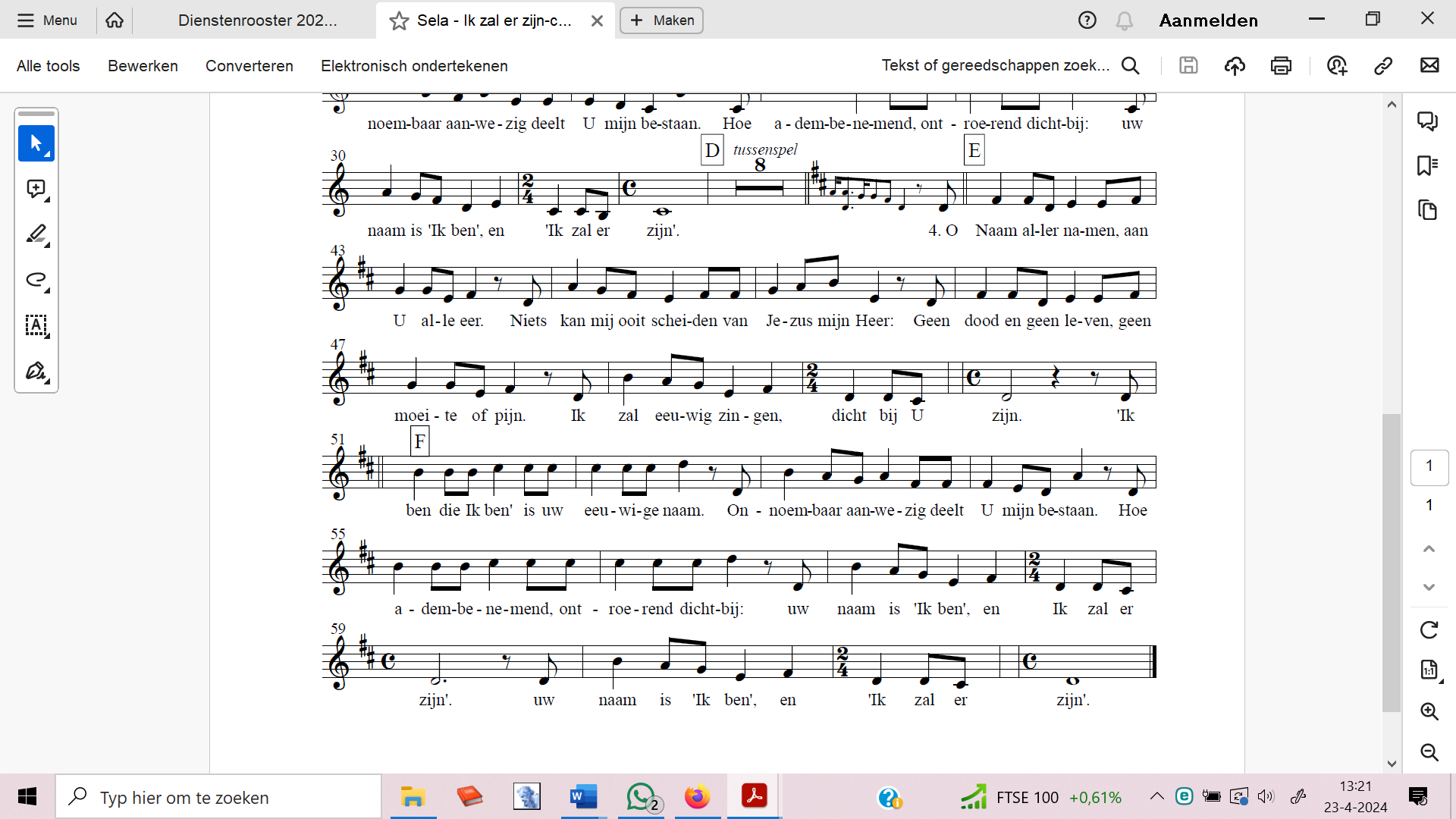Click the red book app in taskbar
This screenshot has width=1456, height=819.
tap(470, 796)
